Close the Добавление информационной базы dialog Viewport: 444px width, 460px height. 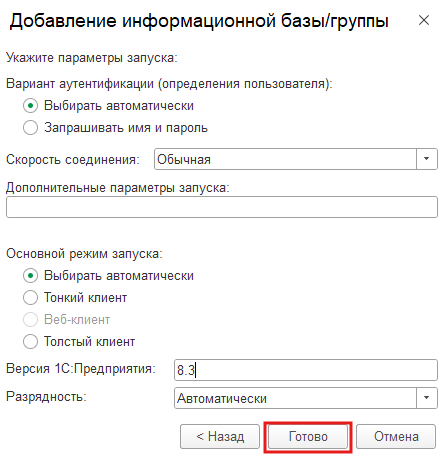(x=424, y=20)
